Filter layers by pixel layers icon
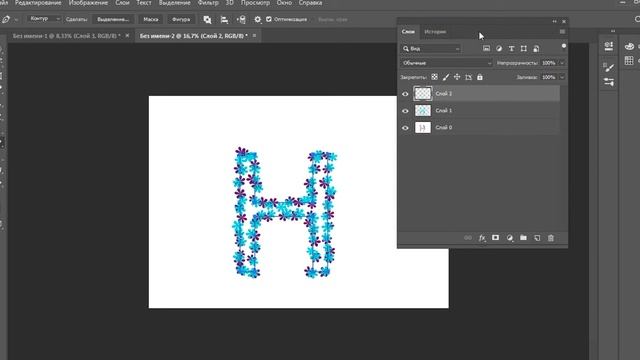The width and height of the screenshot is (640, 360). point(487,49)
